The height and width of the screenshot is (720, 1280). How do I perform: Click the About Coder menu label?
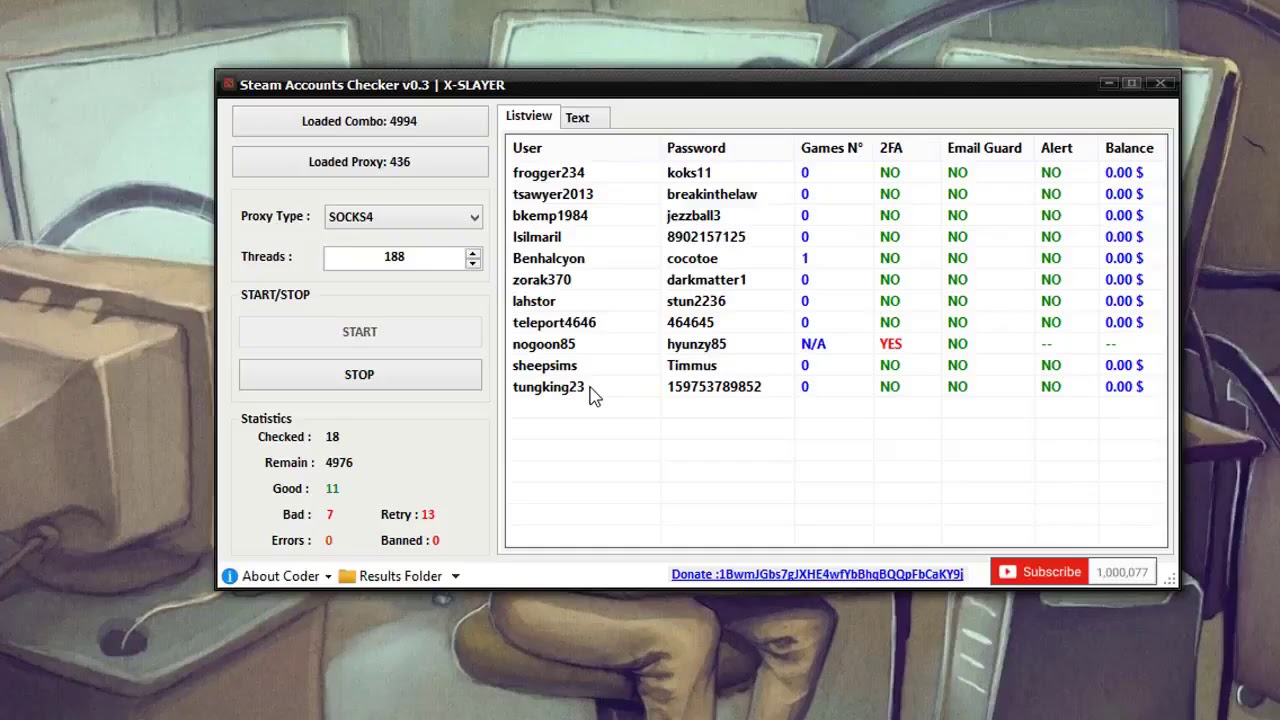tap(280, 576)
